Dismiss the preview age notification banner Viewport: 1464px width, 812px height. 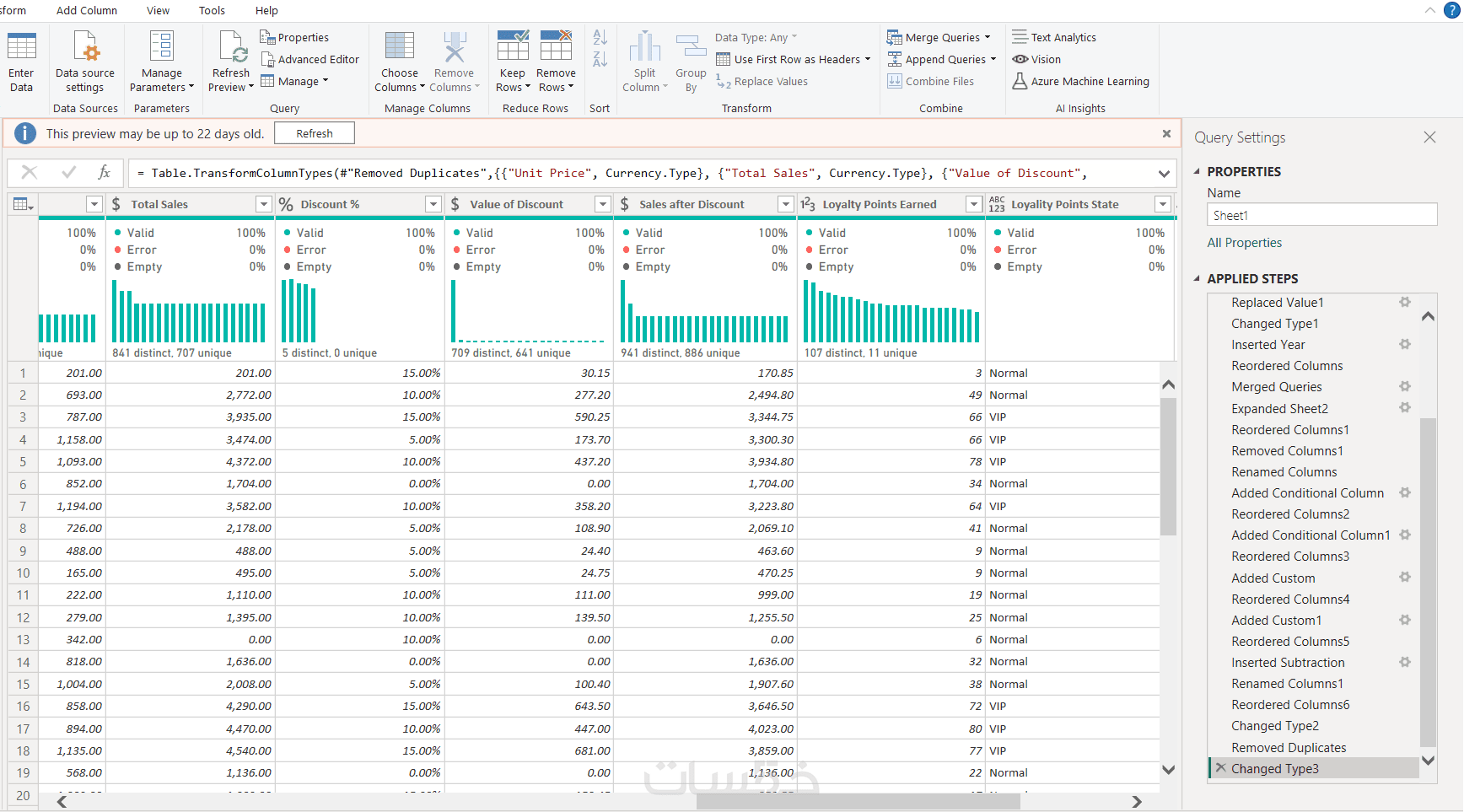point(1166,134)
